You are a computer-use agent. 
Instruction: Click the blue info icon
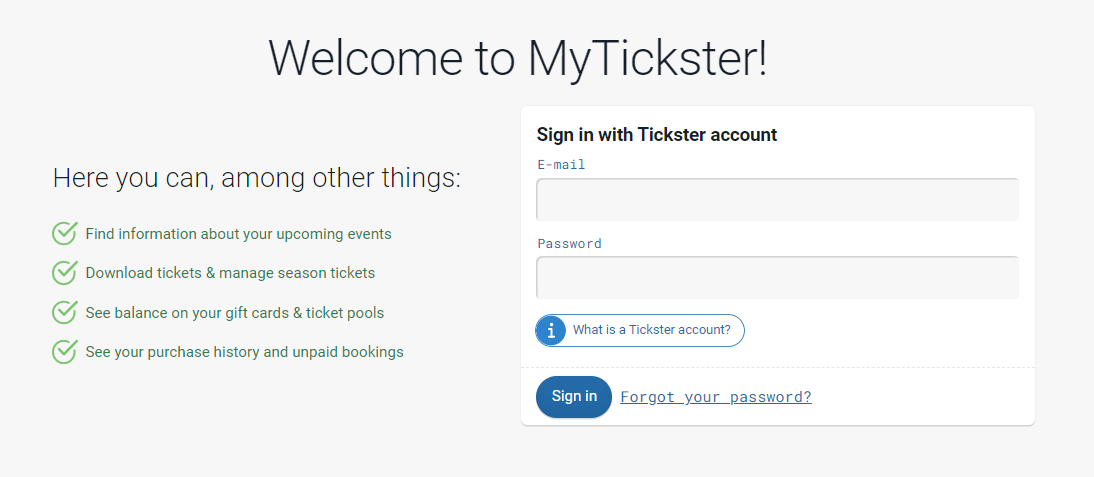tap(551, 330)
